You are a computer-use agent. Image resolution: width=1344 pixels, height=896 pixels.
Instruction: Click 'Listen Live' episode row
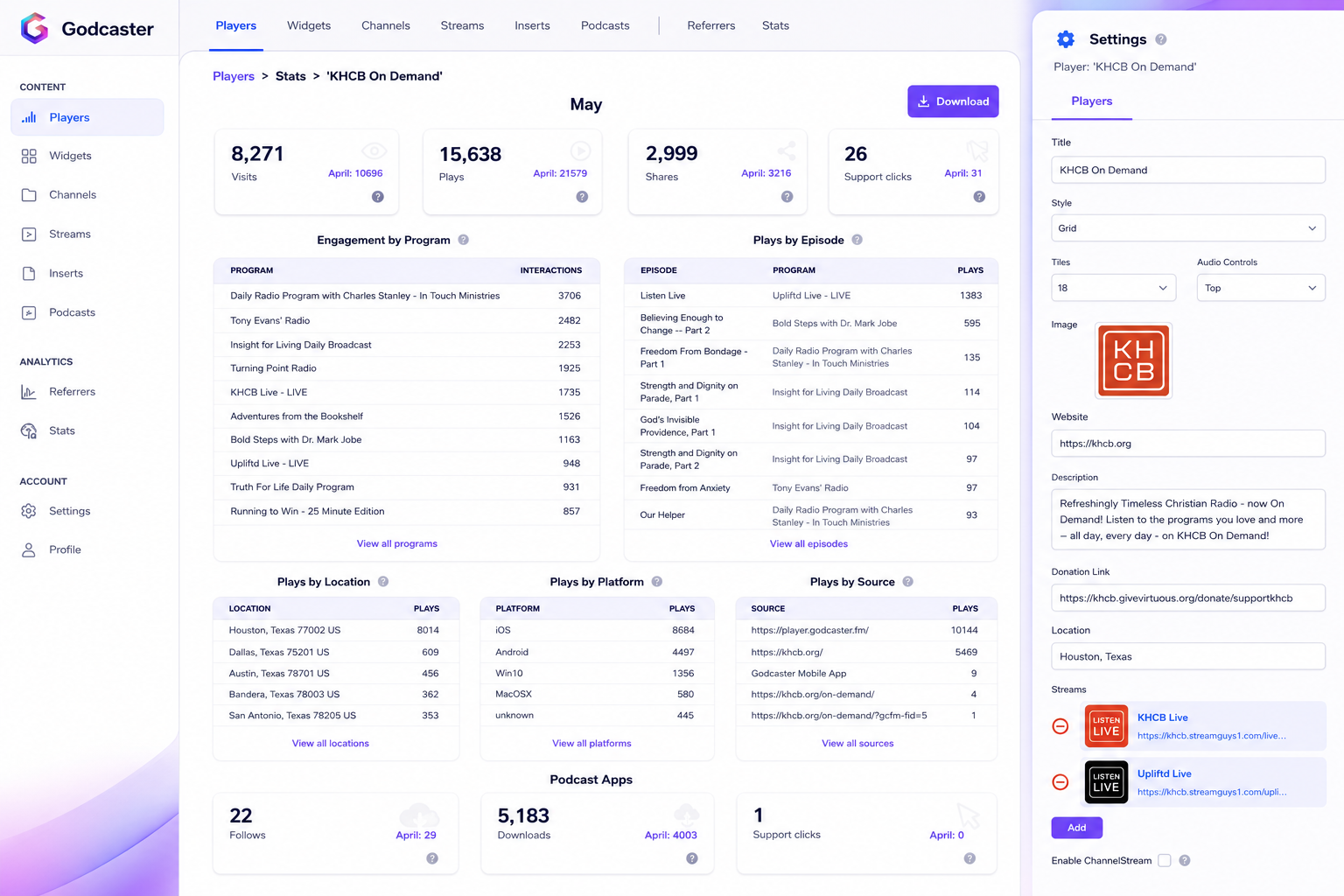(810, 296)
